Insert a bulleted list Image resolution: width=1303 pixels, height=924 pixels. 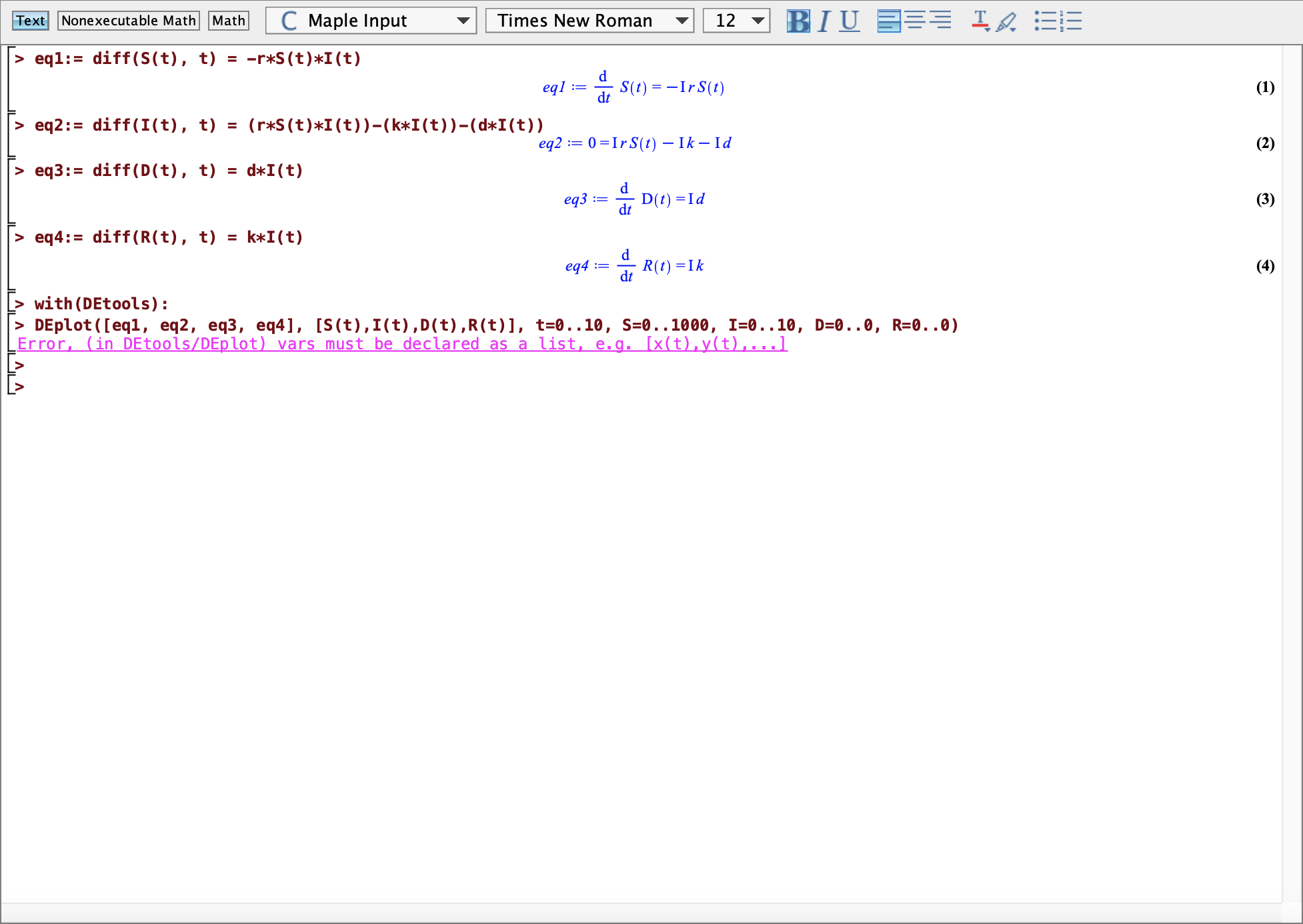(x=1045, y=21)
